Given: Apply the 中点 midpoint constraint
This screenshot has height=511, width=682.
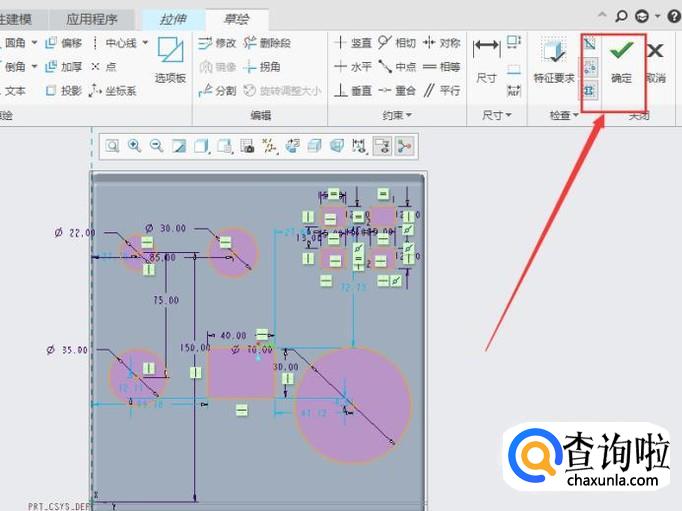Looking at the screenshot, I should tap(397, 67).
